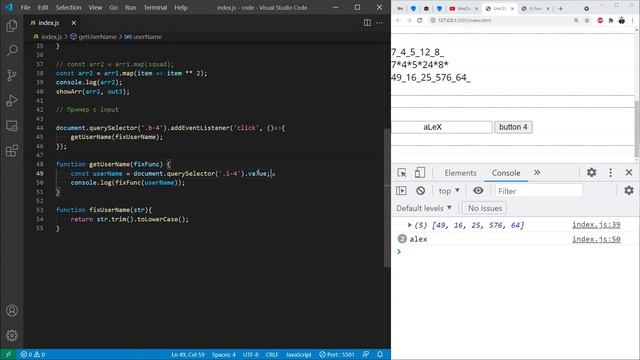
Task: Open the Run menu
Action: click(x=131, y=7)
